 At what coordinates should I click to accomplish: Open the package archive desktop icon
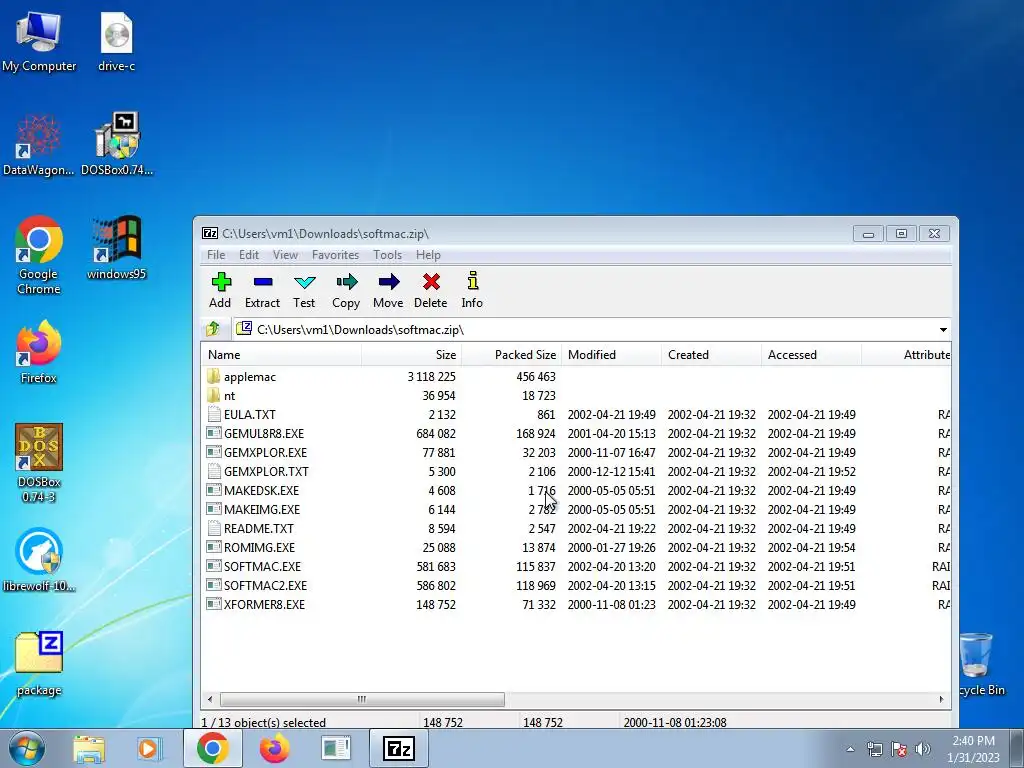point(39,664)
